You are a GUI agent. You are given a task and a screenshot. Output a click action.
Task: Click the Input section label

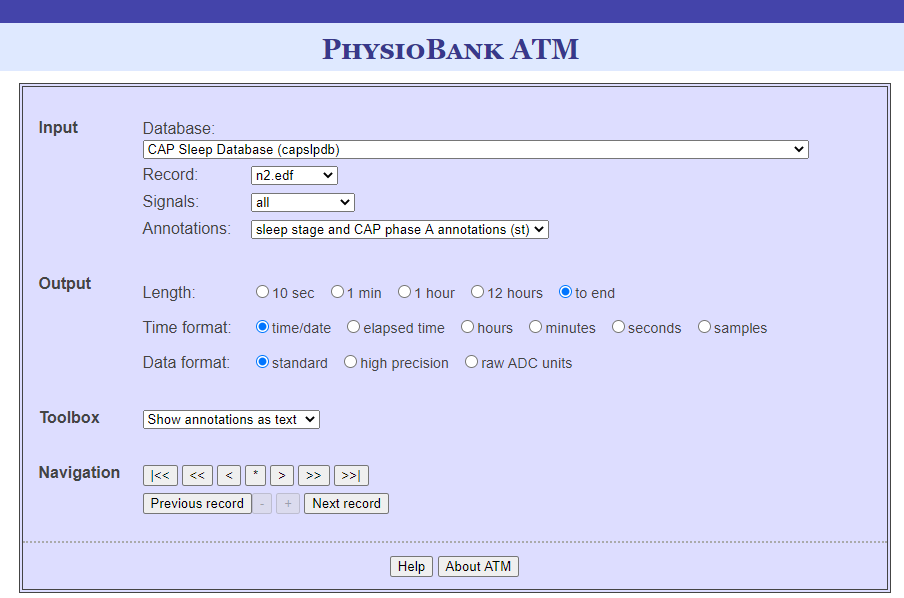pos(58,127)
